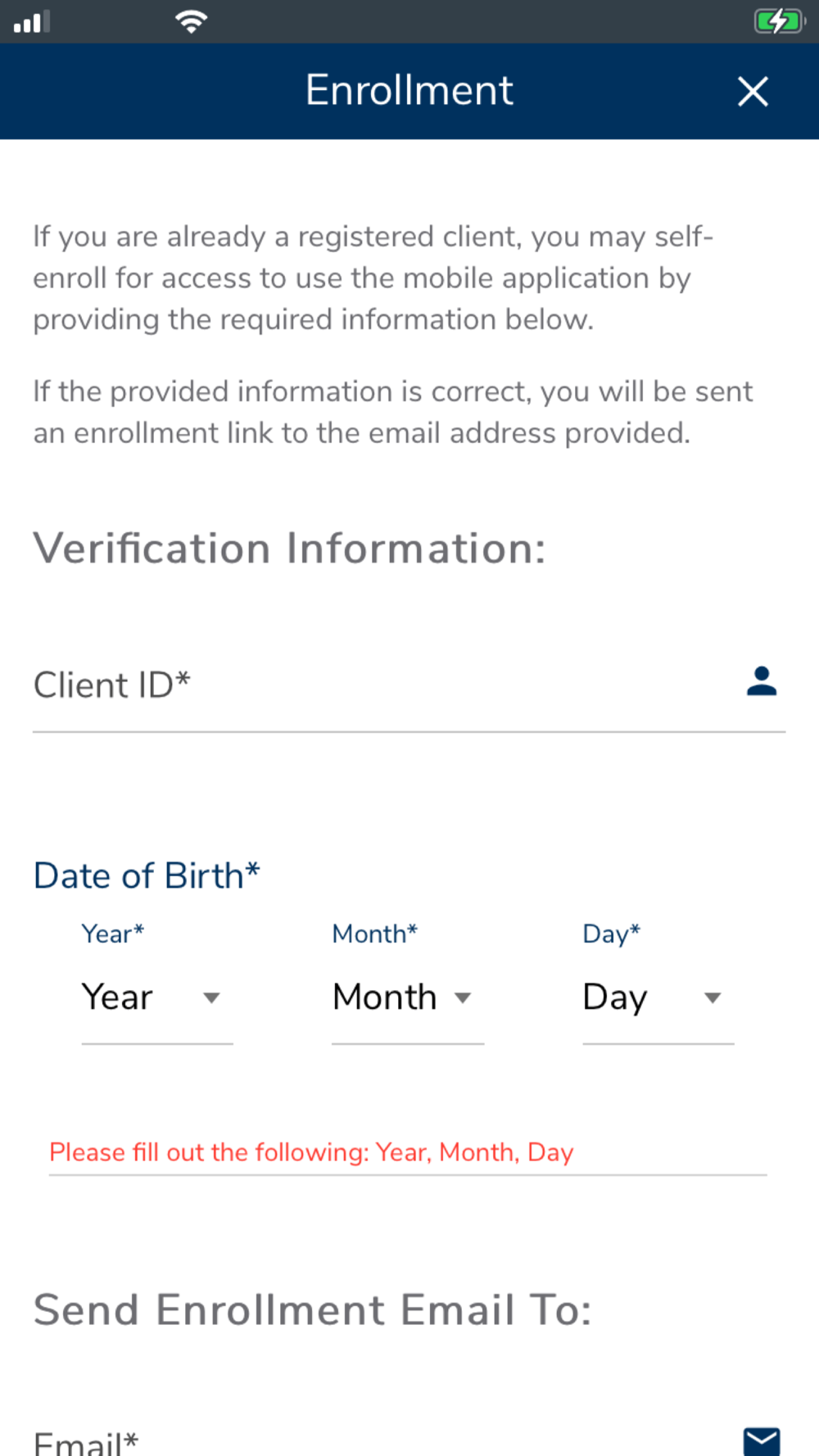Tap the envelope icon beside Email field
This screenshot has width=819, height=1456.
click(761, 1440)
